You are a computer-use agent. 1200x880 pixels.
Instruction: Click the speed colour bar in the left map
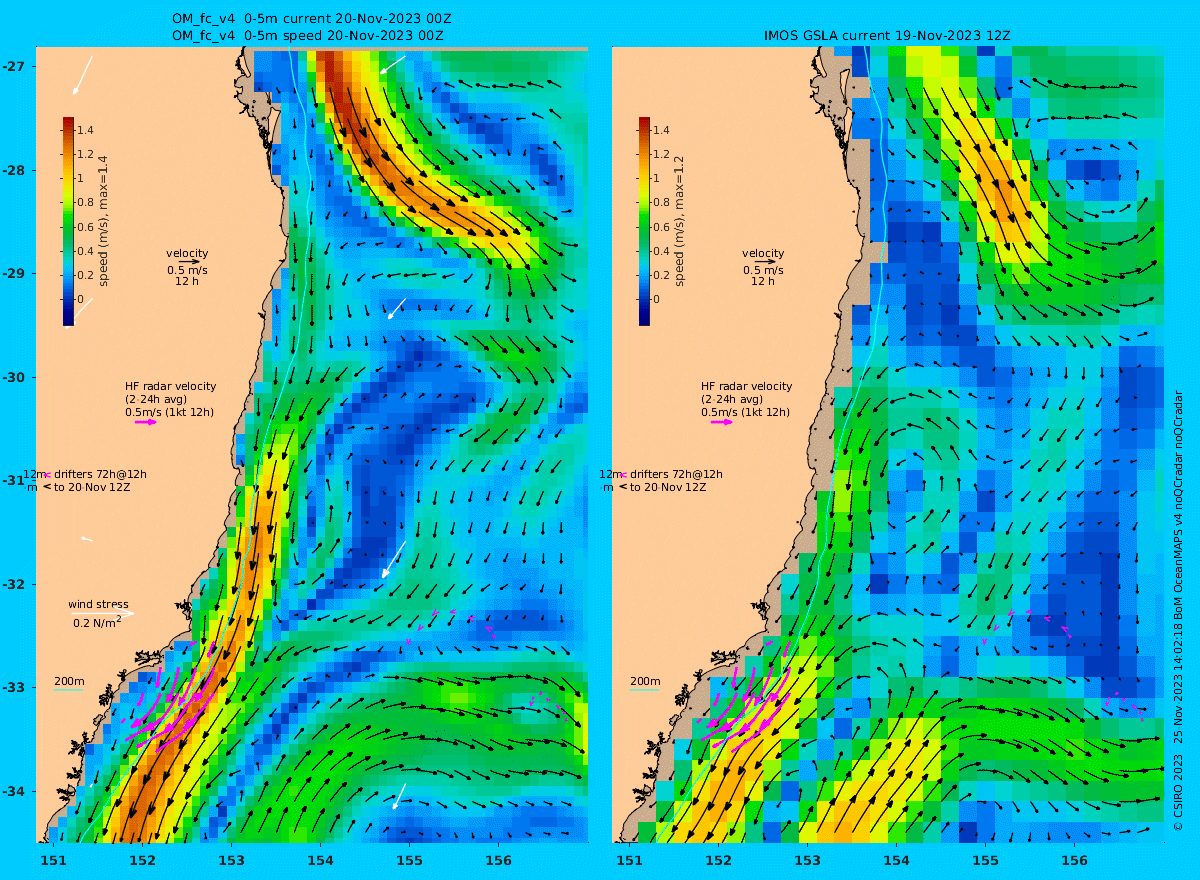pos(69,221)
